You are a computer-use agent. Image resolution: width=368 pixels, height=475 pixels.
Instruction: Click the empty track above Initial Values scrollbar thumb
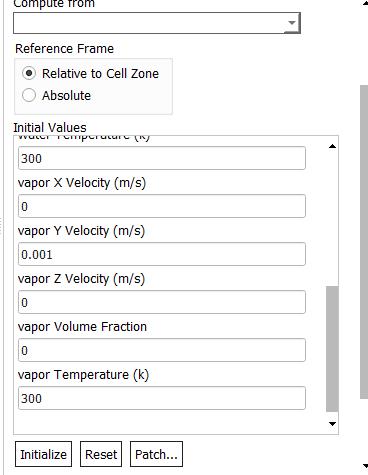point(332,219)
